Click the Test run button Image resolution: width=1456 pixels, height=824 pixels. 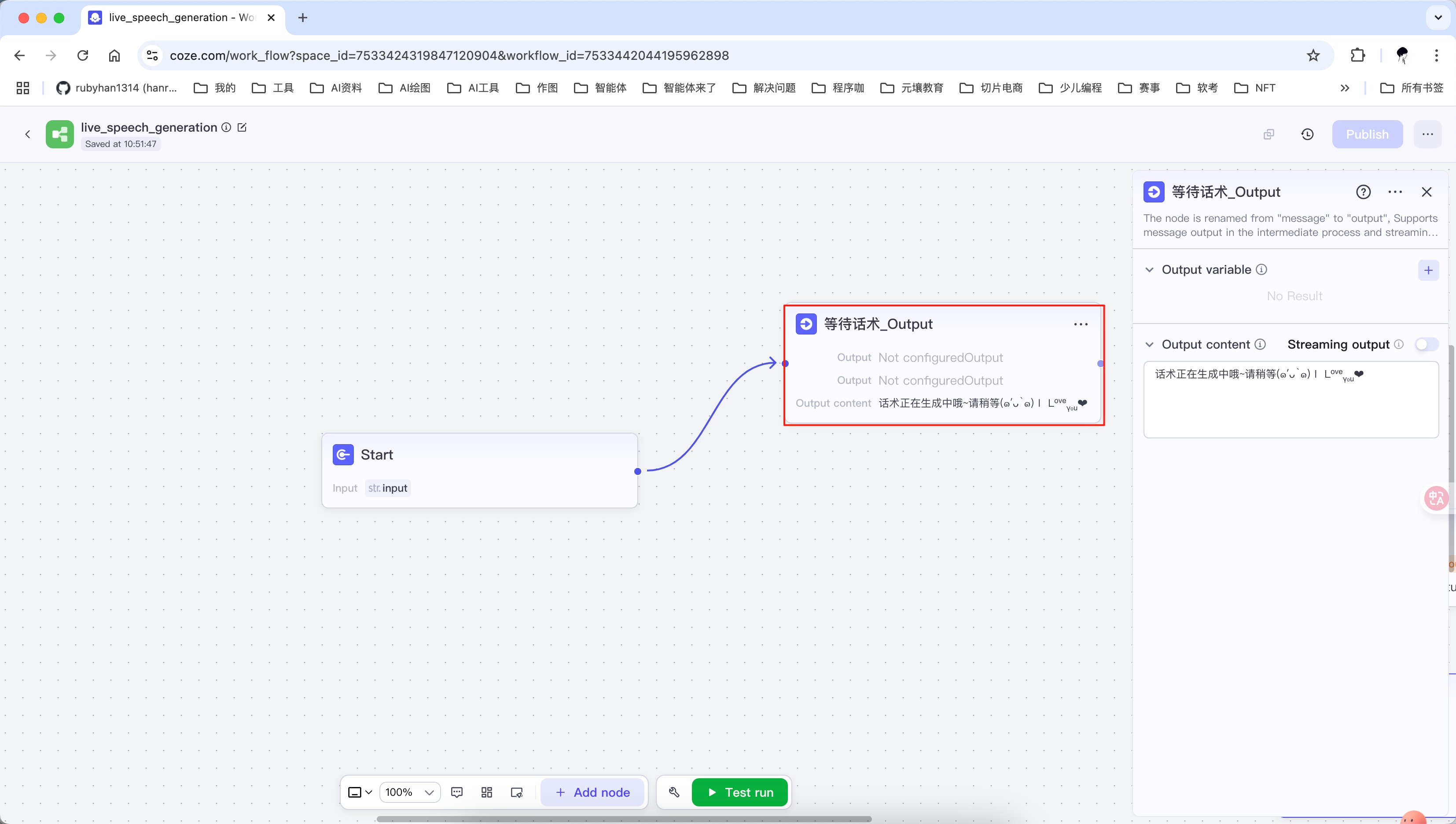(x=739, y=792)
